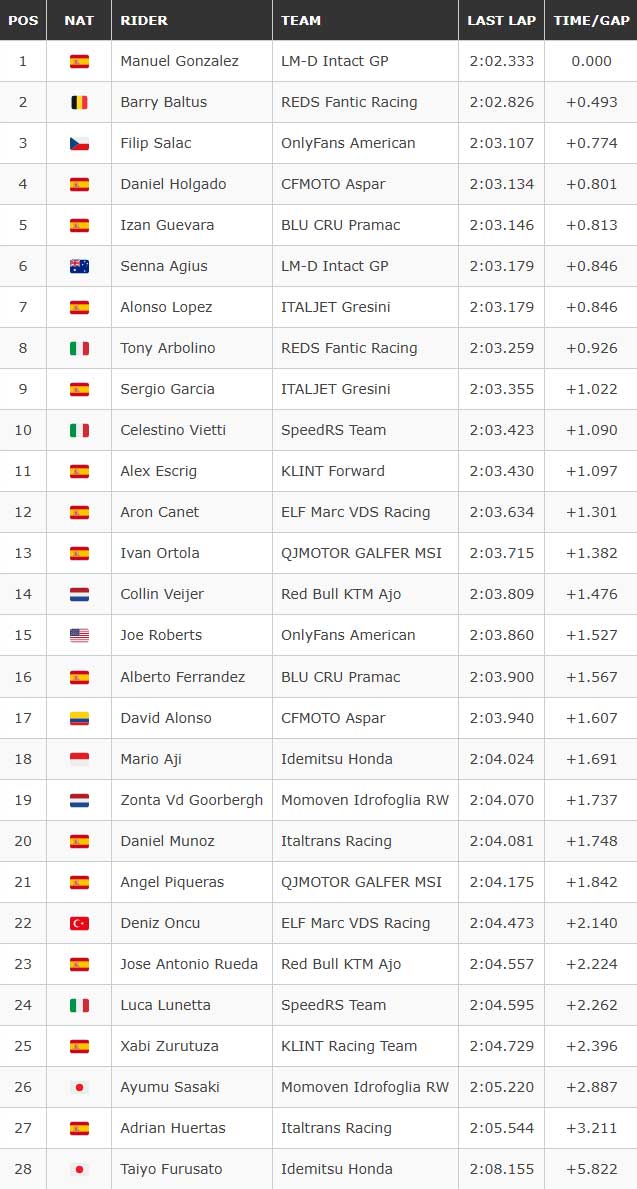Screen dimensions: 637x1189
Task: Click the Colombian flag beside David Alonso
Action: click(79, 718)
